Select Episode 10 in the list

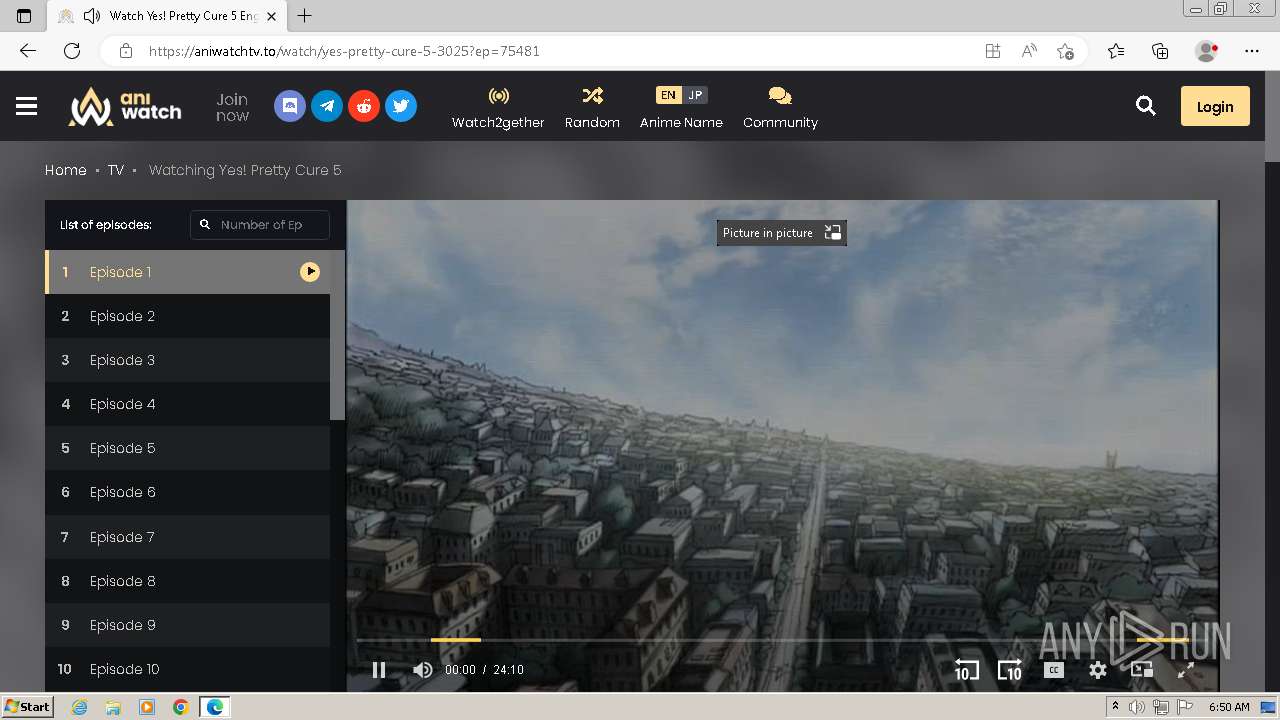point(187,669)
